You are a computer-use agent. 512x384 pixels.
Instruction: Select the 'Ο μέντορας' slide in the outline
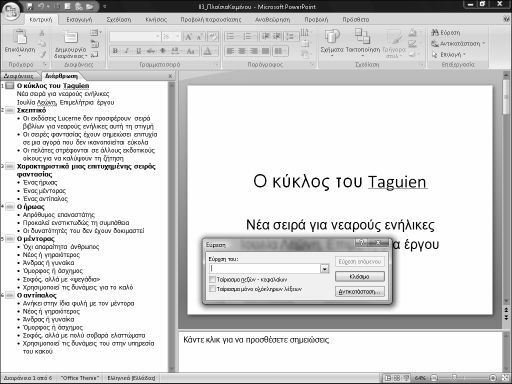pyautogui.click(x=35, y=239)
